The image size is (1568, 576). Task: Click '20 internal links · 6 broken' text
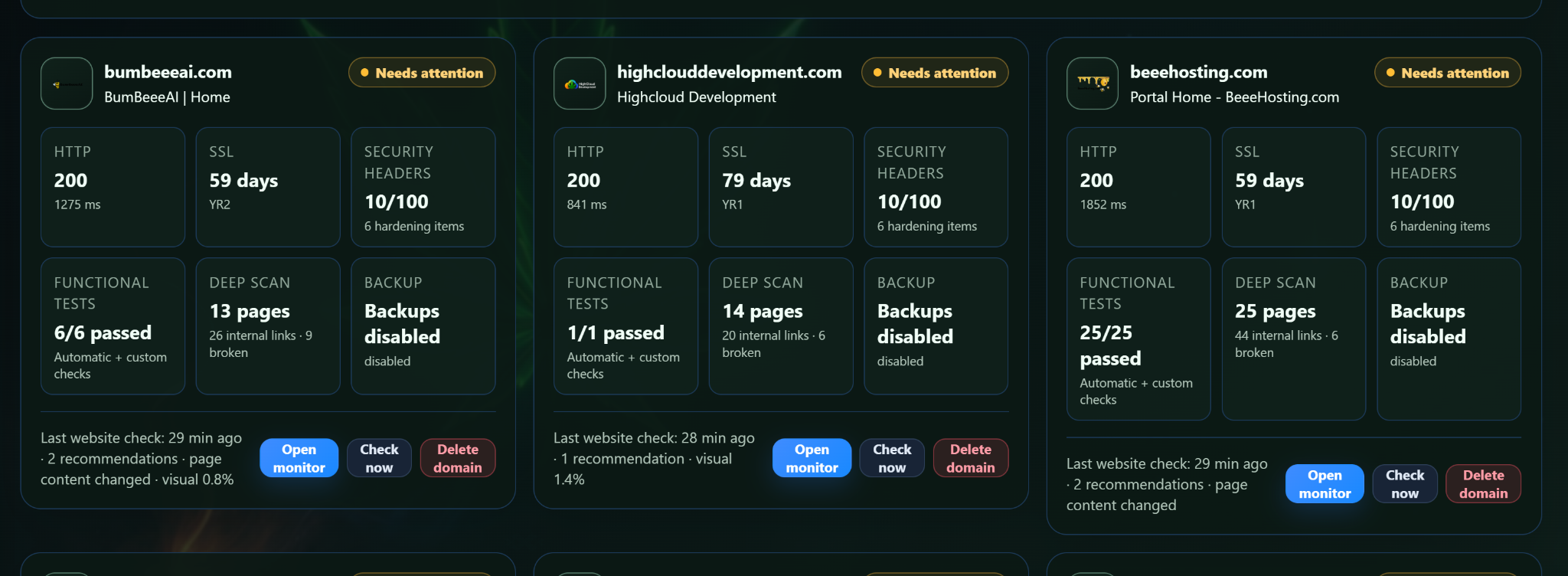(773, 344)
